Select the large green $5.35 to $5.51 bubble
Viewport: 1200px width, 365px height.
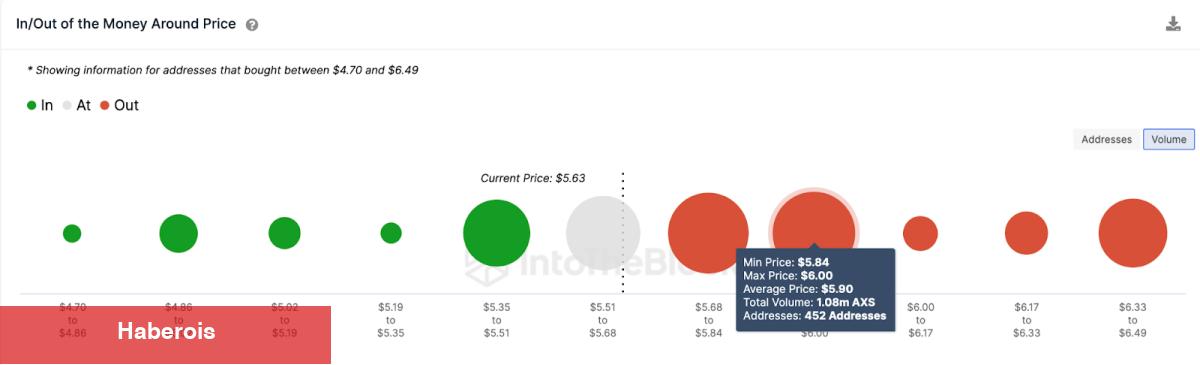(496, 233)
